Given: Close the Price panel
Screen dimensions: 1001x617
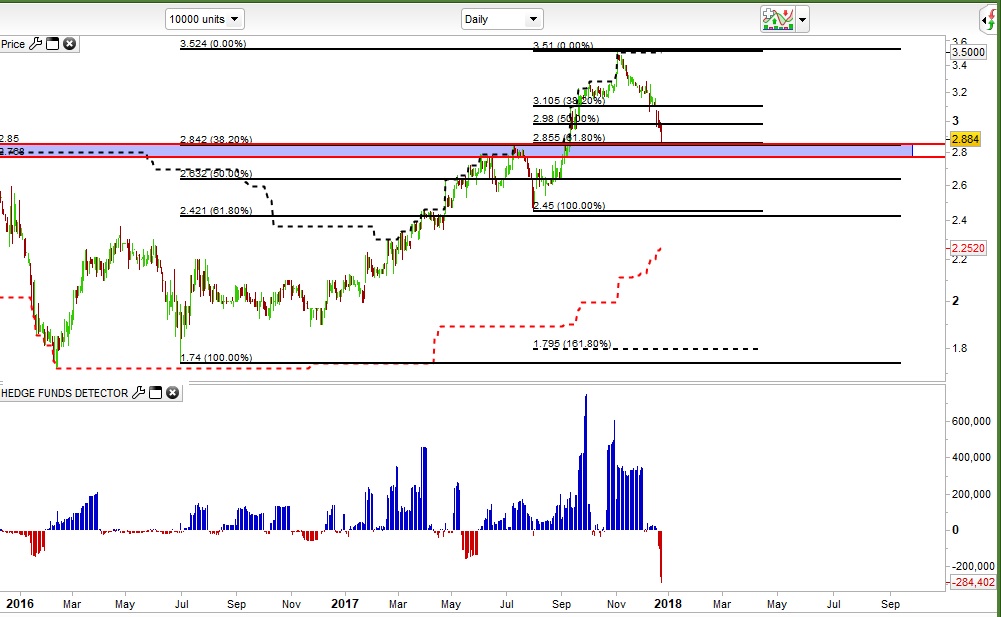Looking at the screenshot, I should (70, 43).
